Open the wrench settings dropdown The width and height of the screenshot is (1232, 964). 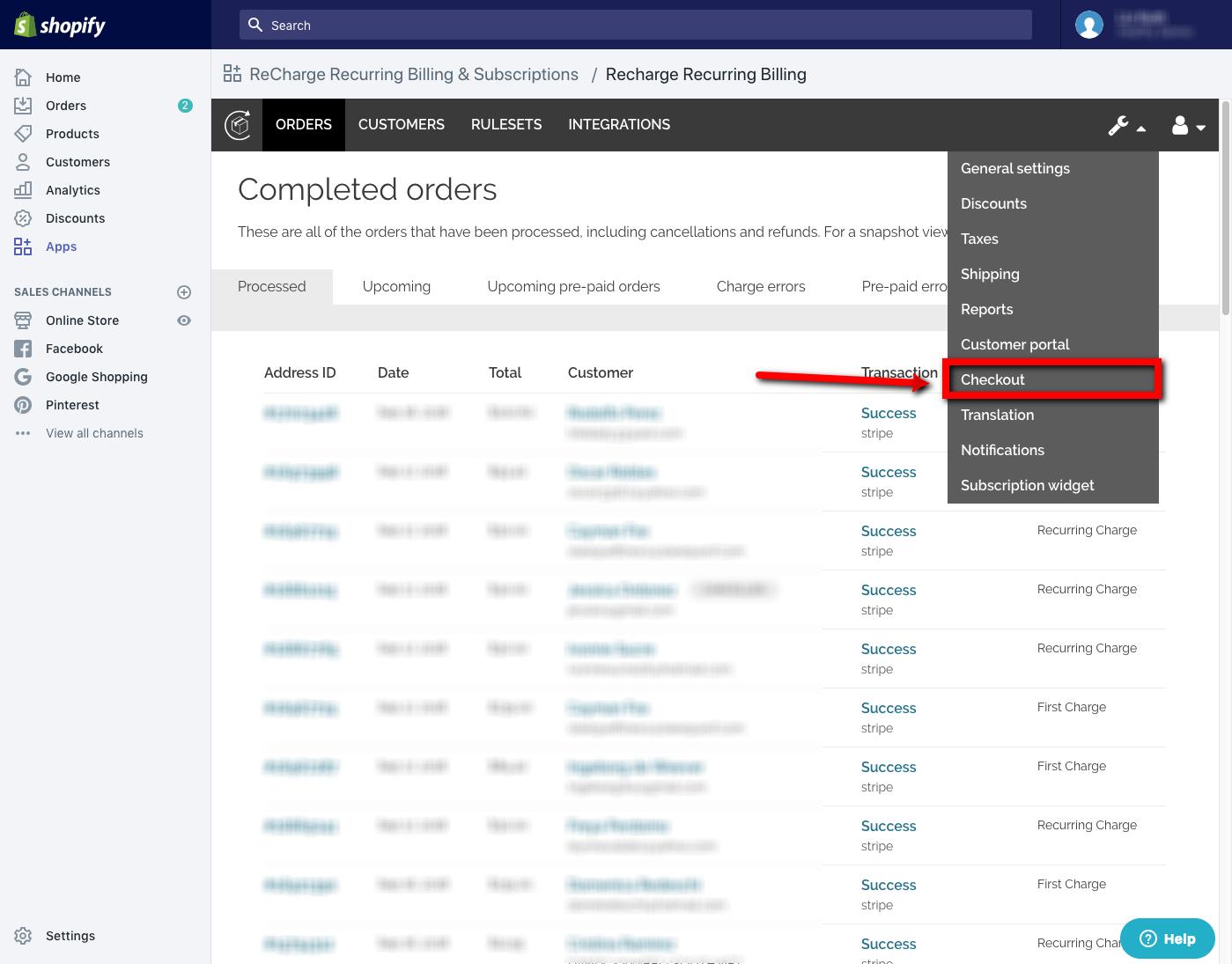[1126, 126]
